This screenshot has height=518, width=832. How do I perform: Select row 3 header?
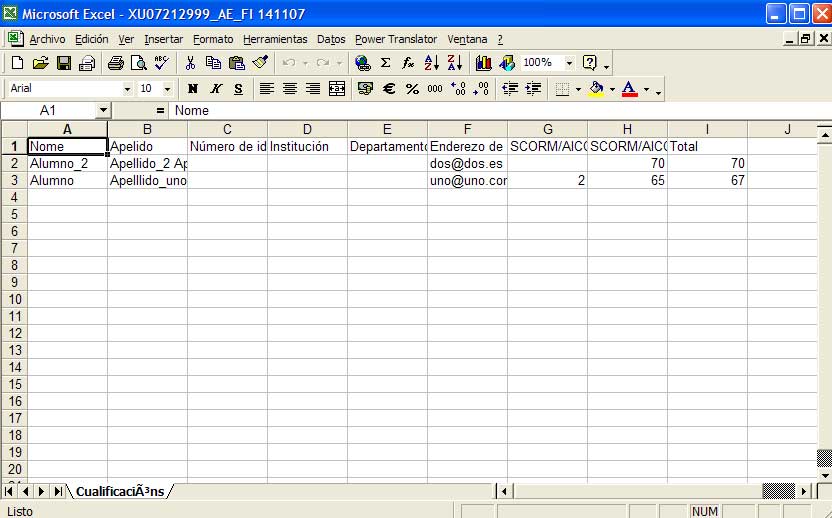[x=14, y=181]
